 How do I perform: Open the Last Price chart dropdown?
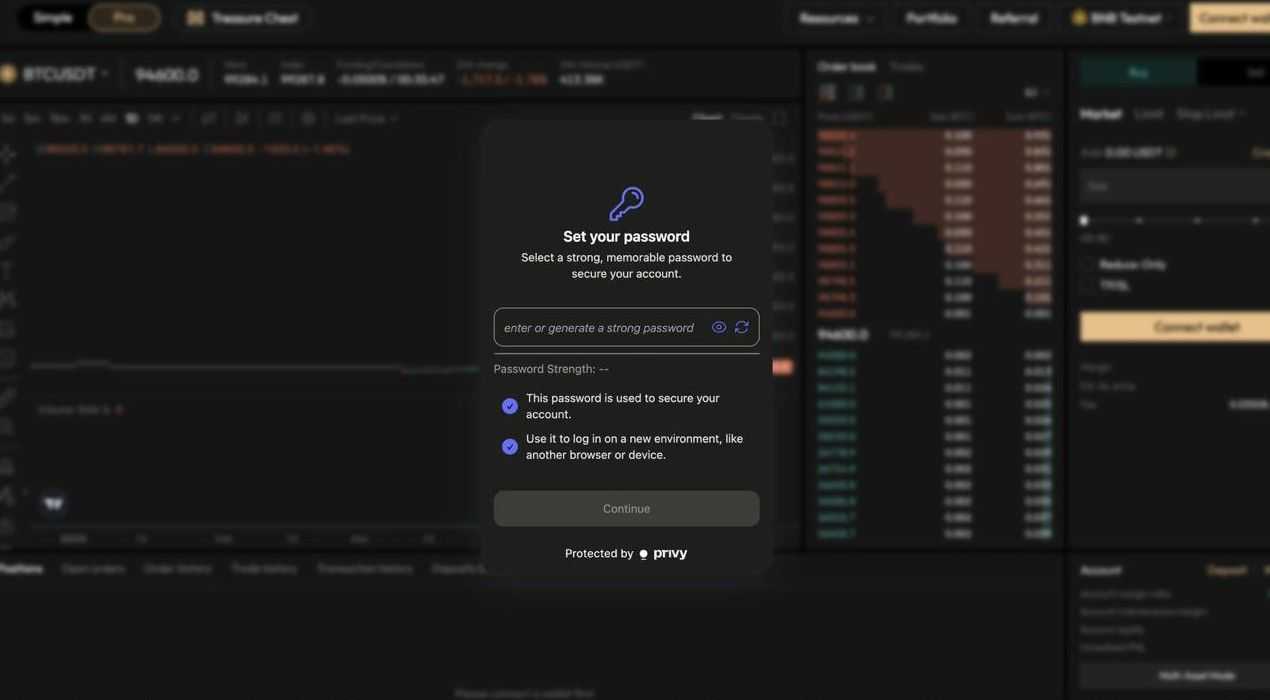click(x=366, y=118)
